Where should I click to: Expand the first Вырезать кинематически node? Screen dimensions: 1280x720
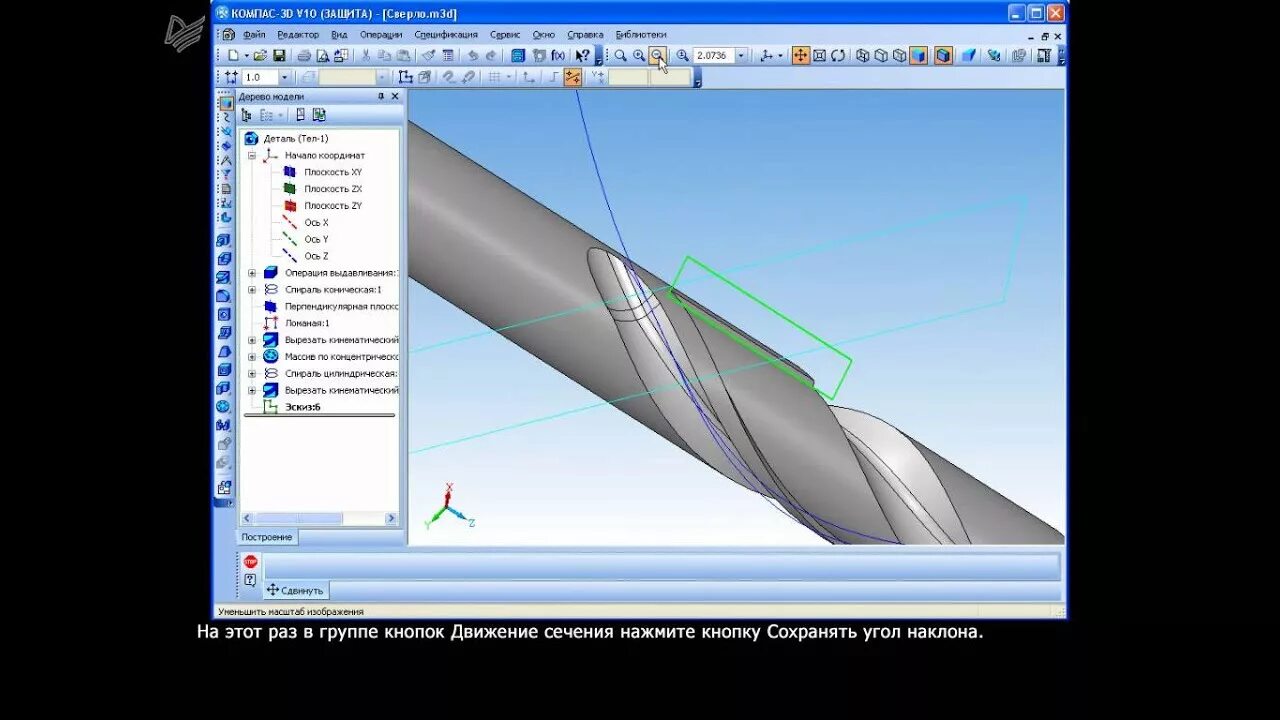[x=252, y=340]
